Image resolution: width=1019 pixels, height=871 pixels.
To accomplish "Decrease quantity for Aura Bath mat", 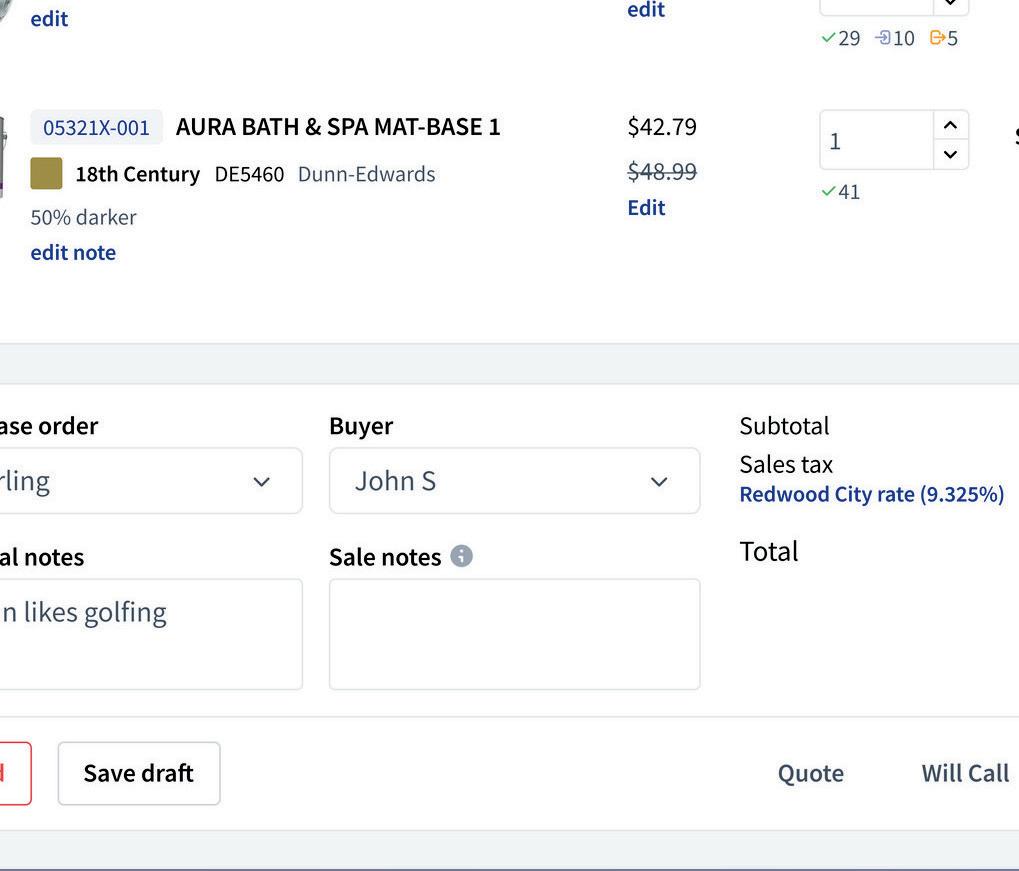I will [x=950, y=155].
